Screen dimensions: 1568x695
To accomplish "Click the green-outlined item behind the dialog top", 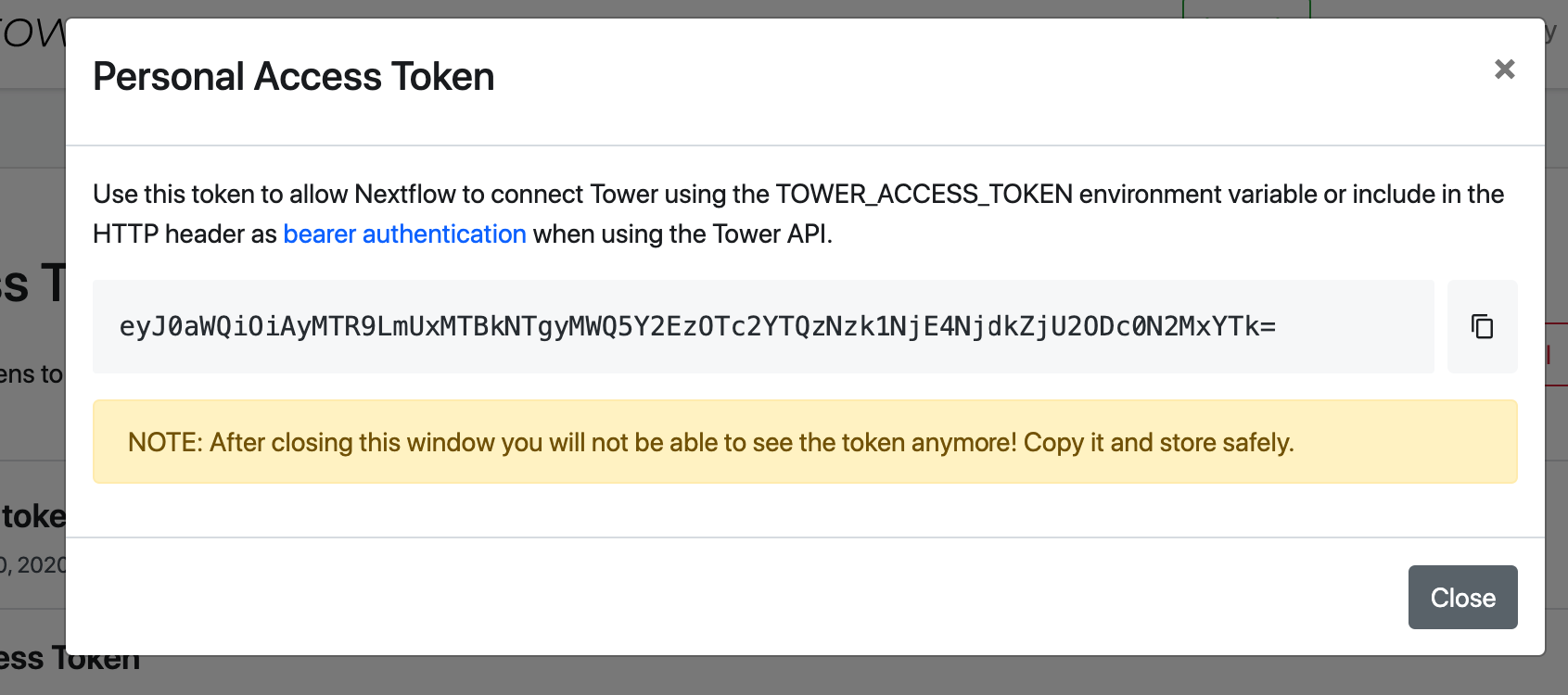I will pos(1245,9).
